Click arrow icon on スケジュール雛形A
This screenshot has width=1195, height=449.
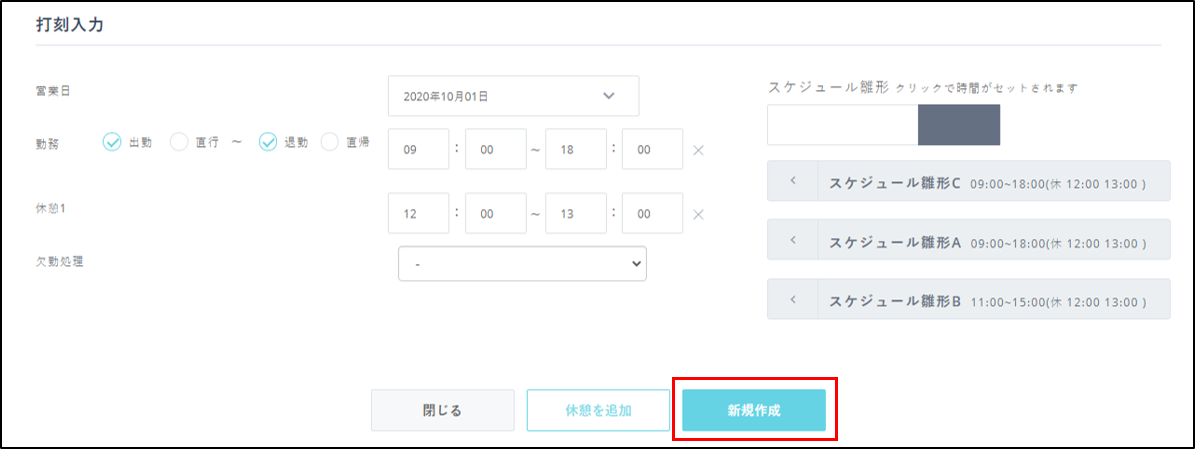[x=792, y=240]
